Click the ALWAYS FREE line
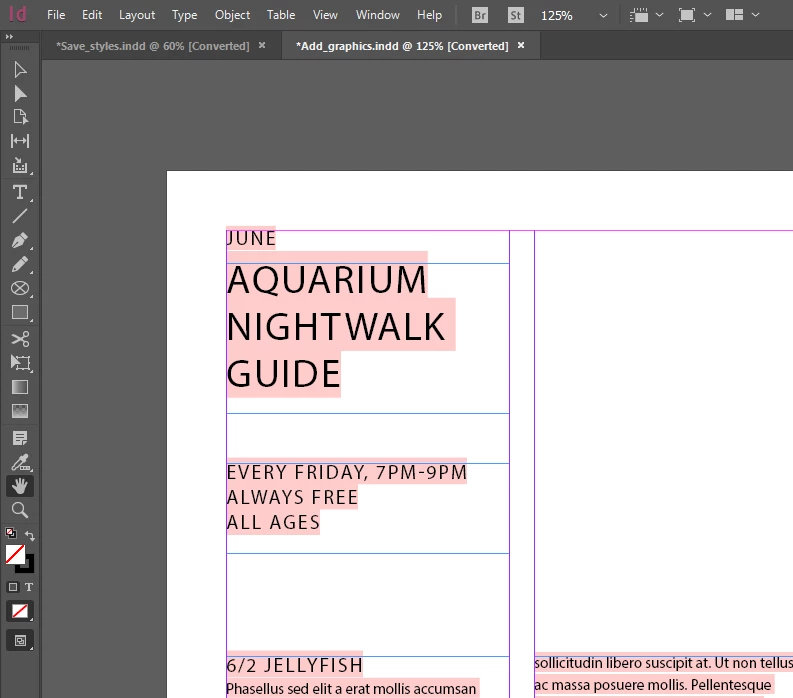Image resolution: width=793 pixels, height=698 pixels. point(292,498)
